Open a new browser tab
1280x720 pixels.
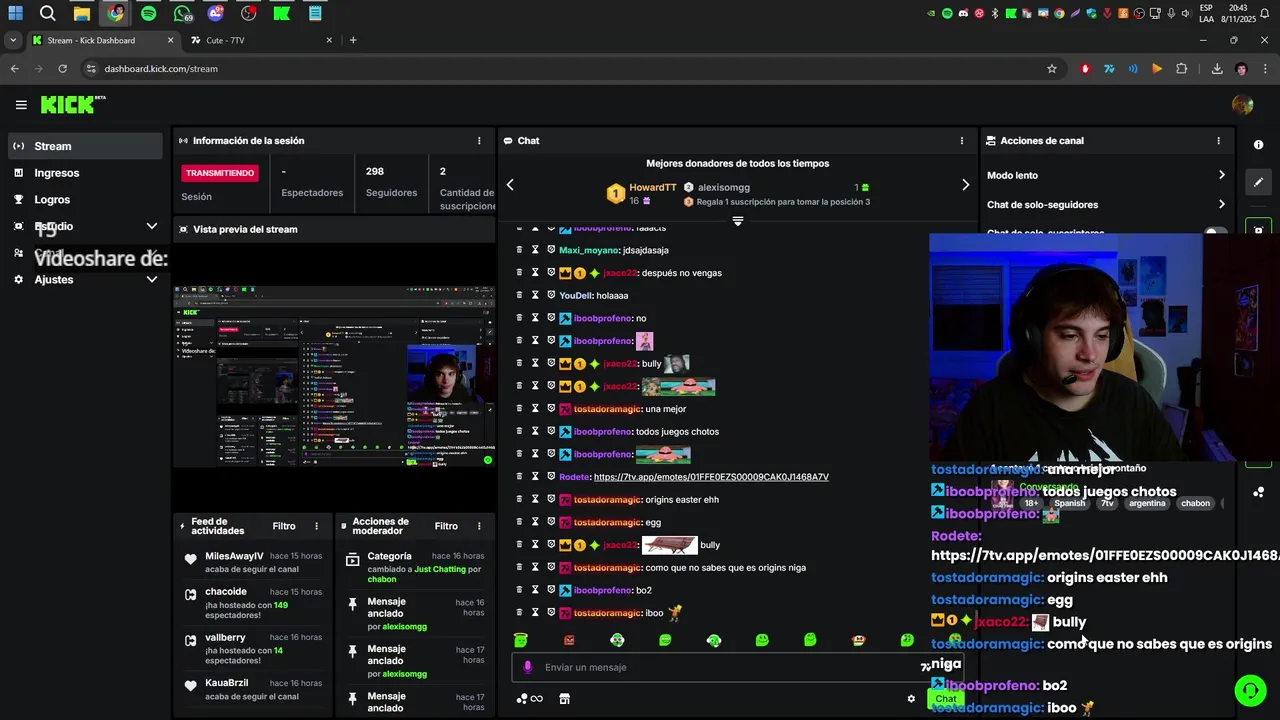(353, 40)
